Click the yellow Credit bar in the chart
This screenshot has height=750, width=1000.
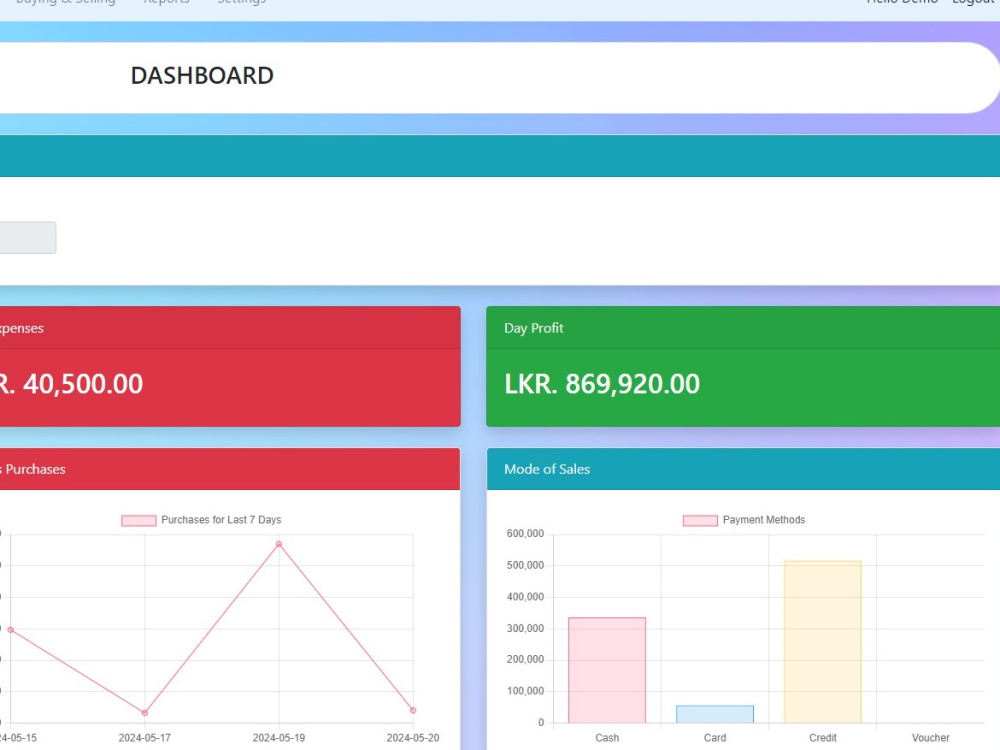(x=823, y=642)
